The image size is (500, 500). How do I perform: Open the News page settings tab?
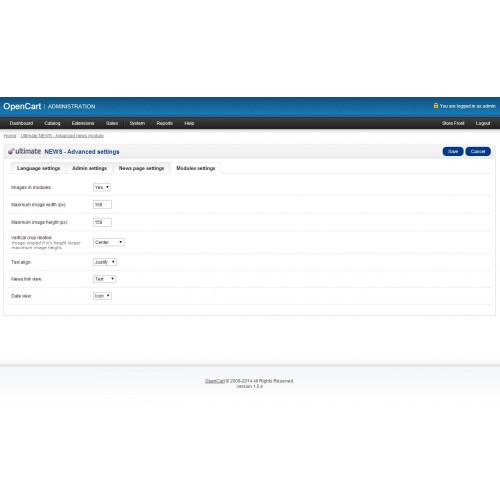[x=141, y=168]
